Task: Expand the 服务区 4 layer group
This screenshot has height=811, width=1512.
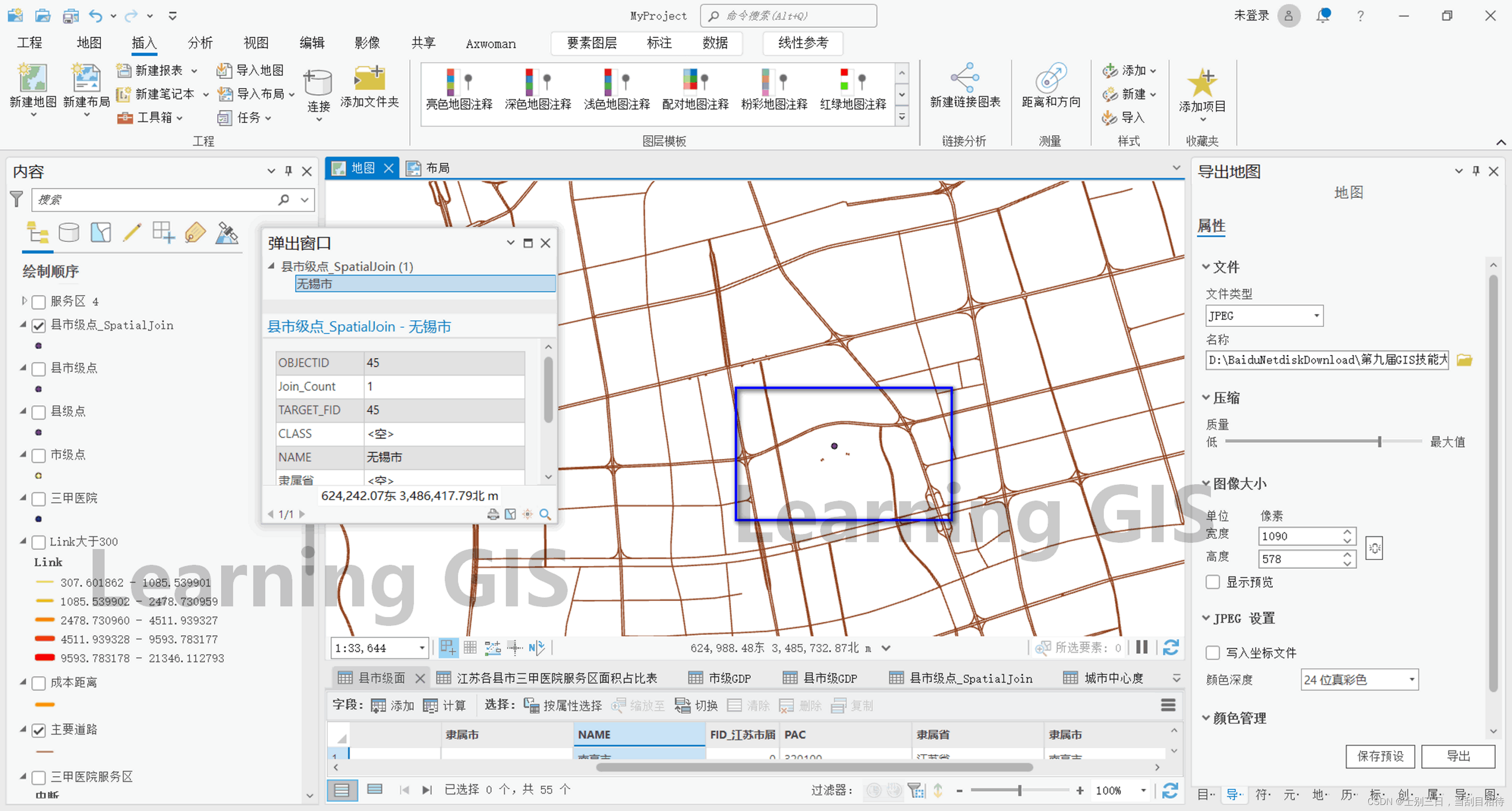Action: point(24,301)
